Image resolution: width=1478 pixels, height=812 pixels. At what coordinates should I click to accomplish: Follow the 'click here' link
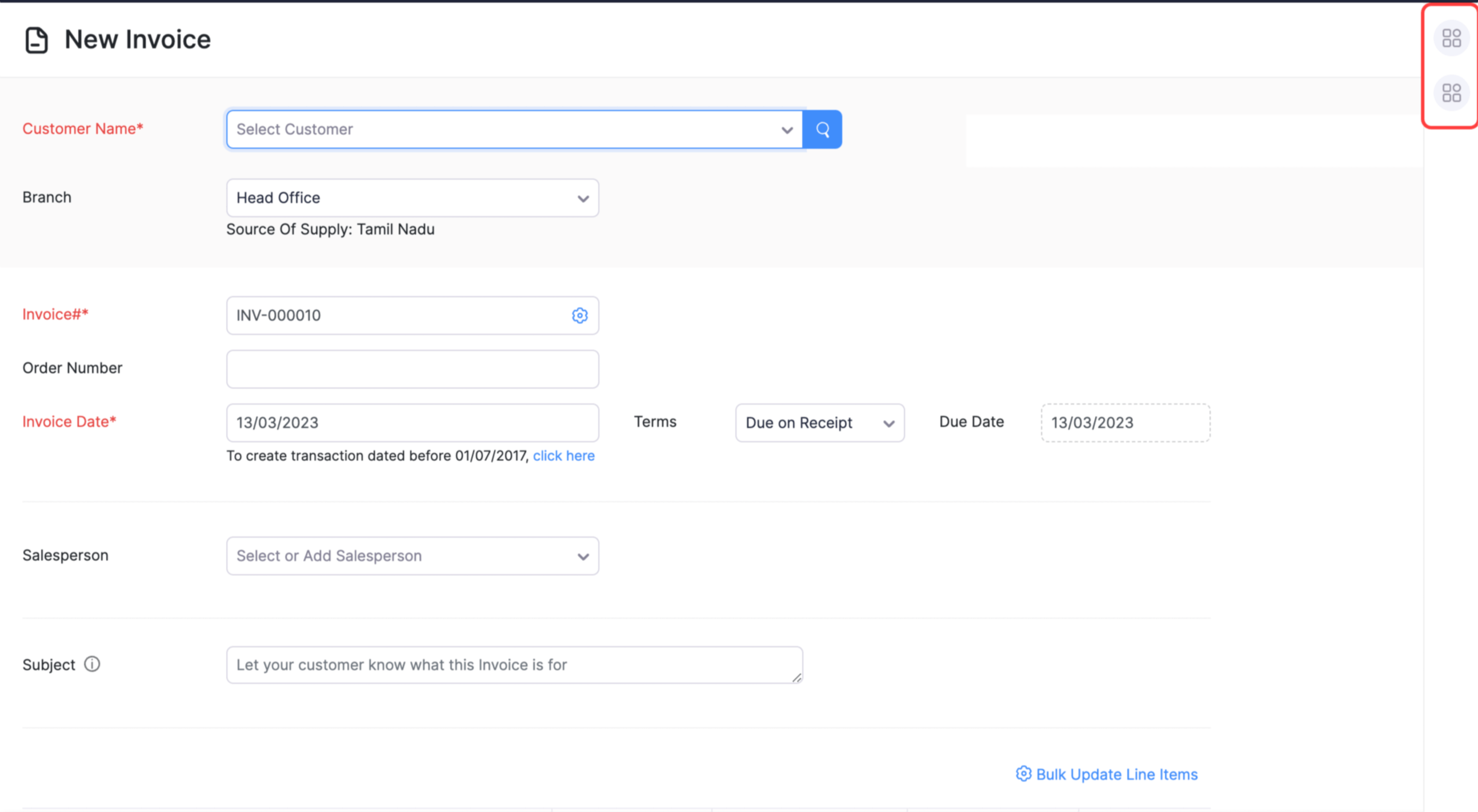coord(563,456)
